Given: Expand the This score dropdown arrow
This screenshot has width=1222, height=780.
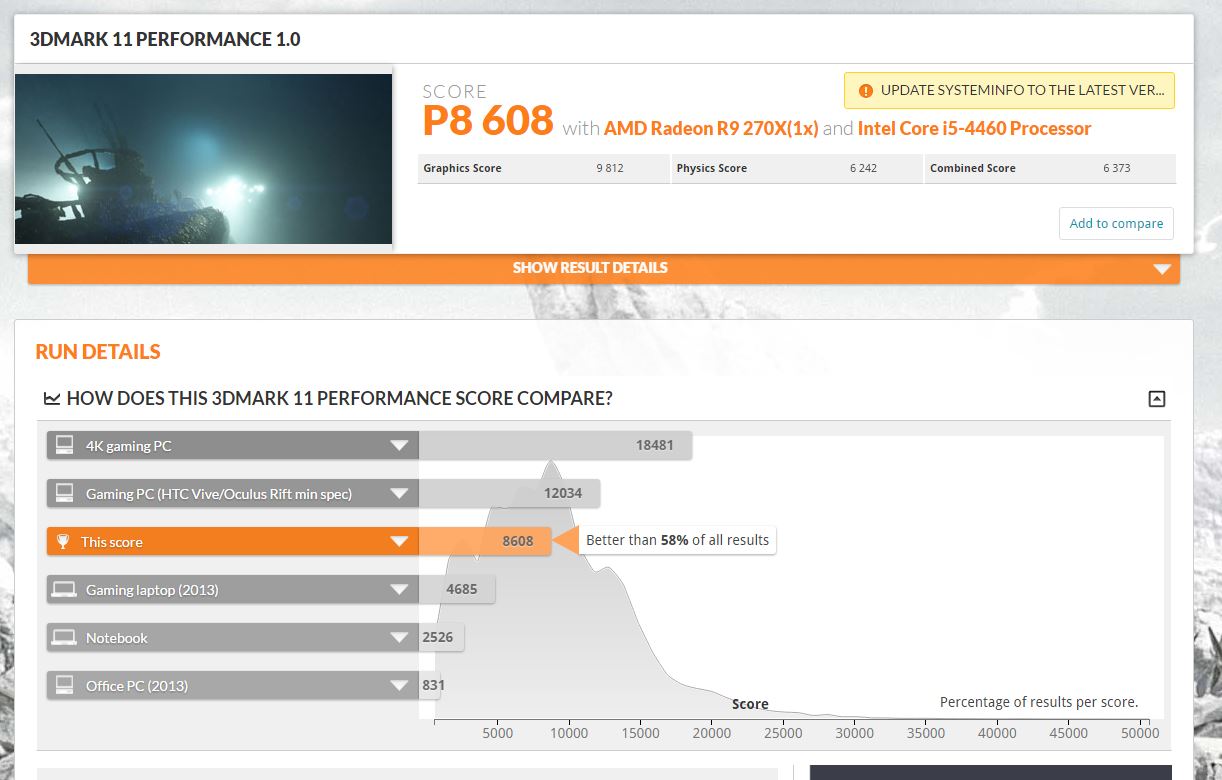Looking at the screenshot, I should [x=399, y=542].
